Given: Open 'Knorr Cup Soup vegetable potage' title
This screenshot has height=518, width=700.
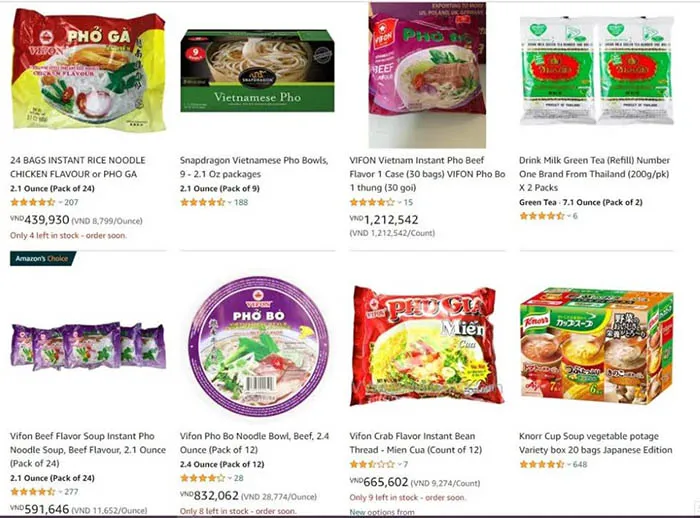Looking at the screenshot, I should [x=596, y=443].
